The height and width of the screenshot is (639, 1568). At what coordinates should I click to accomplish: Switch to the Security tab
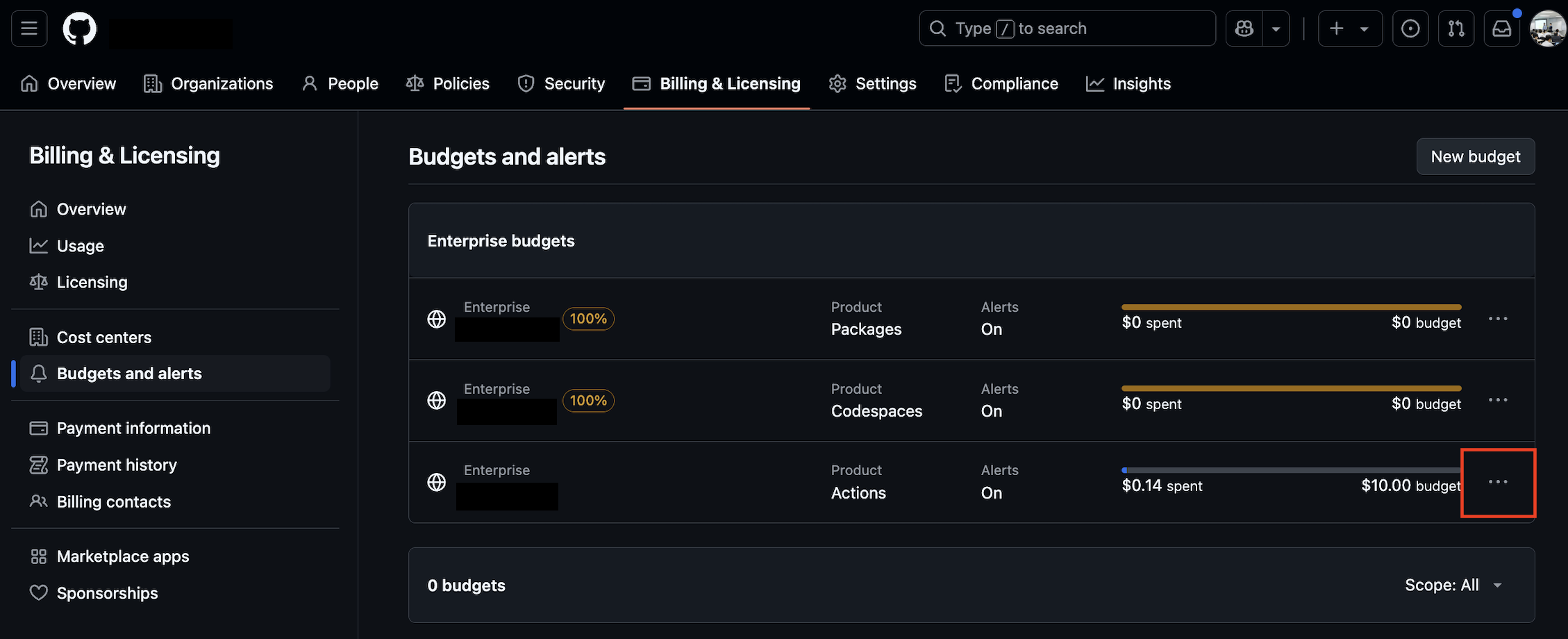point(561,84)
